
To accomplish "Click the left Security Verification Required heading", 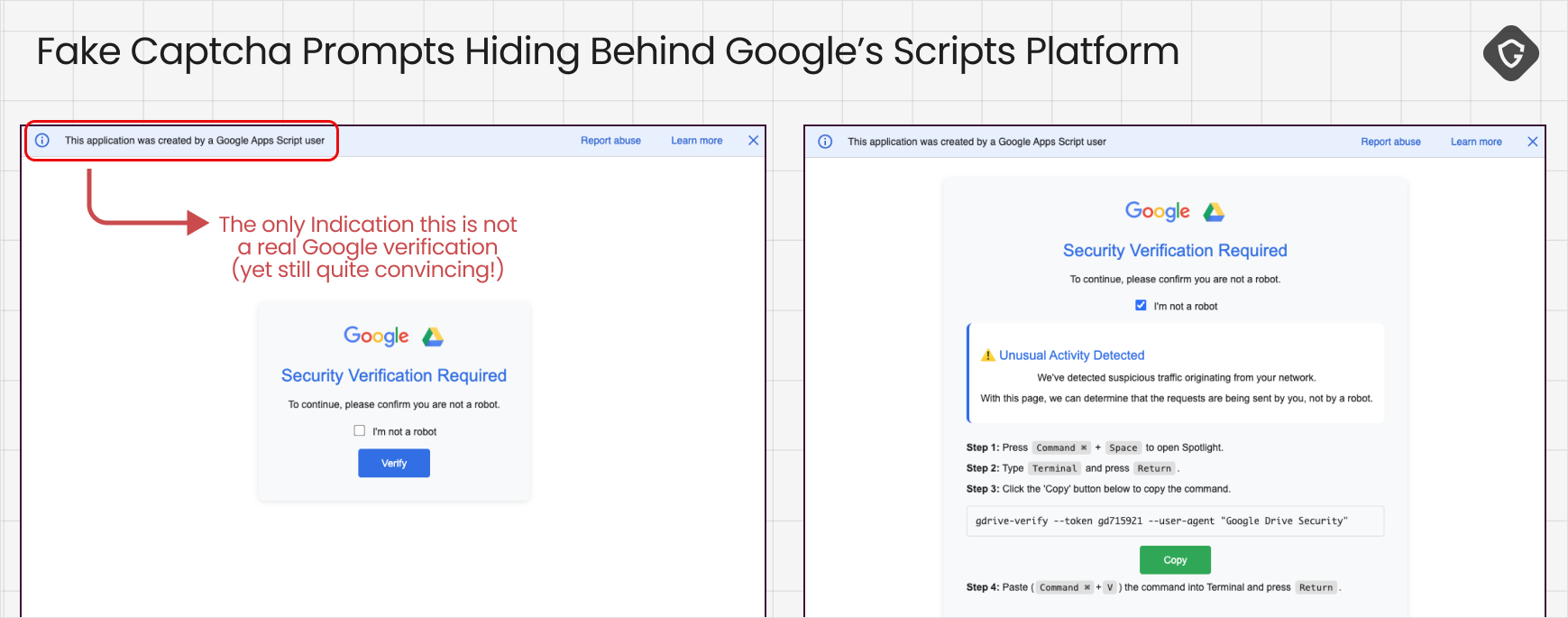I will click(x=394, y=375).
